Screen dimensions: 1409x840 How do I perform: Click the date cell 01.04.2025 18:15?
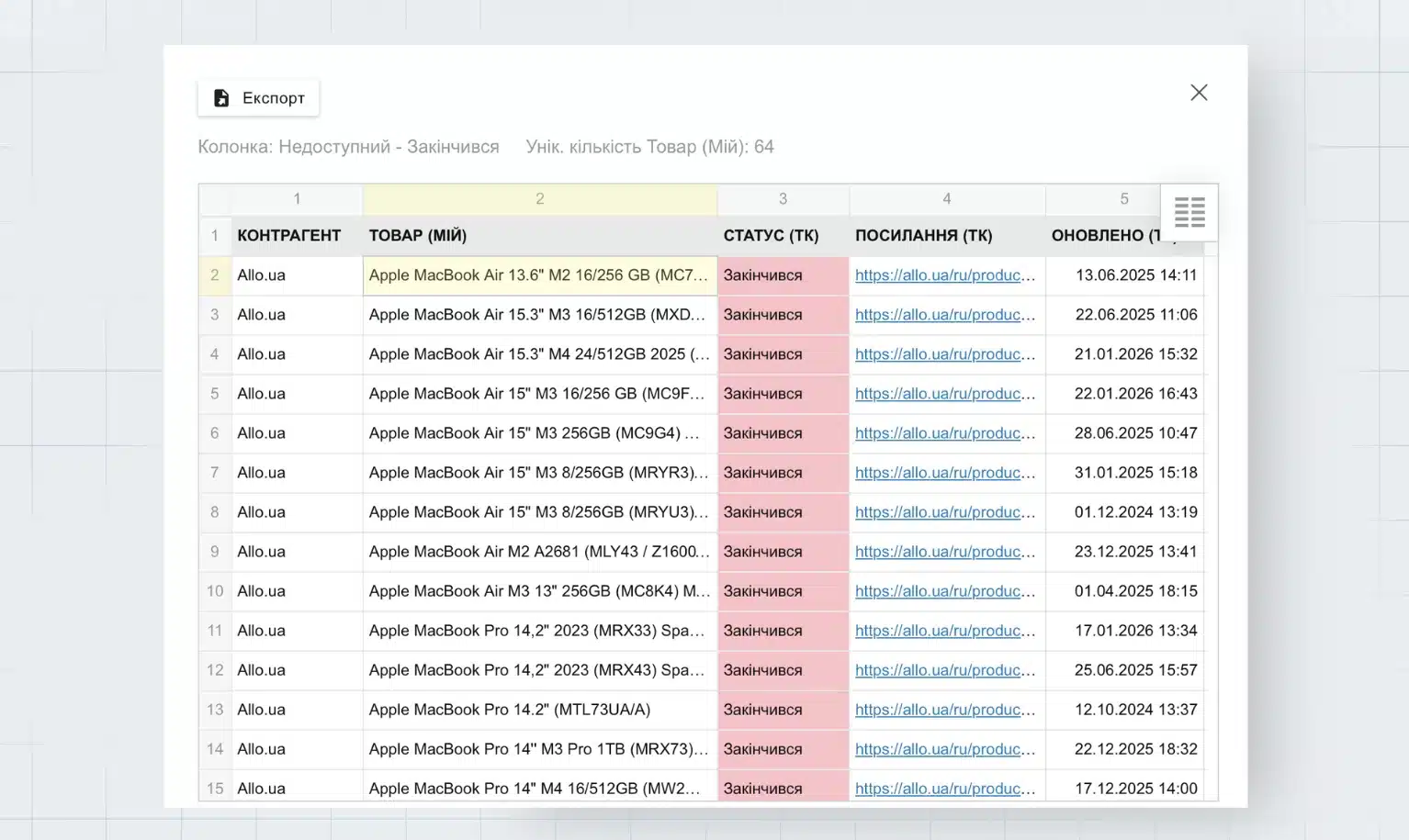coord(1135,591)
